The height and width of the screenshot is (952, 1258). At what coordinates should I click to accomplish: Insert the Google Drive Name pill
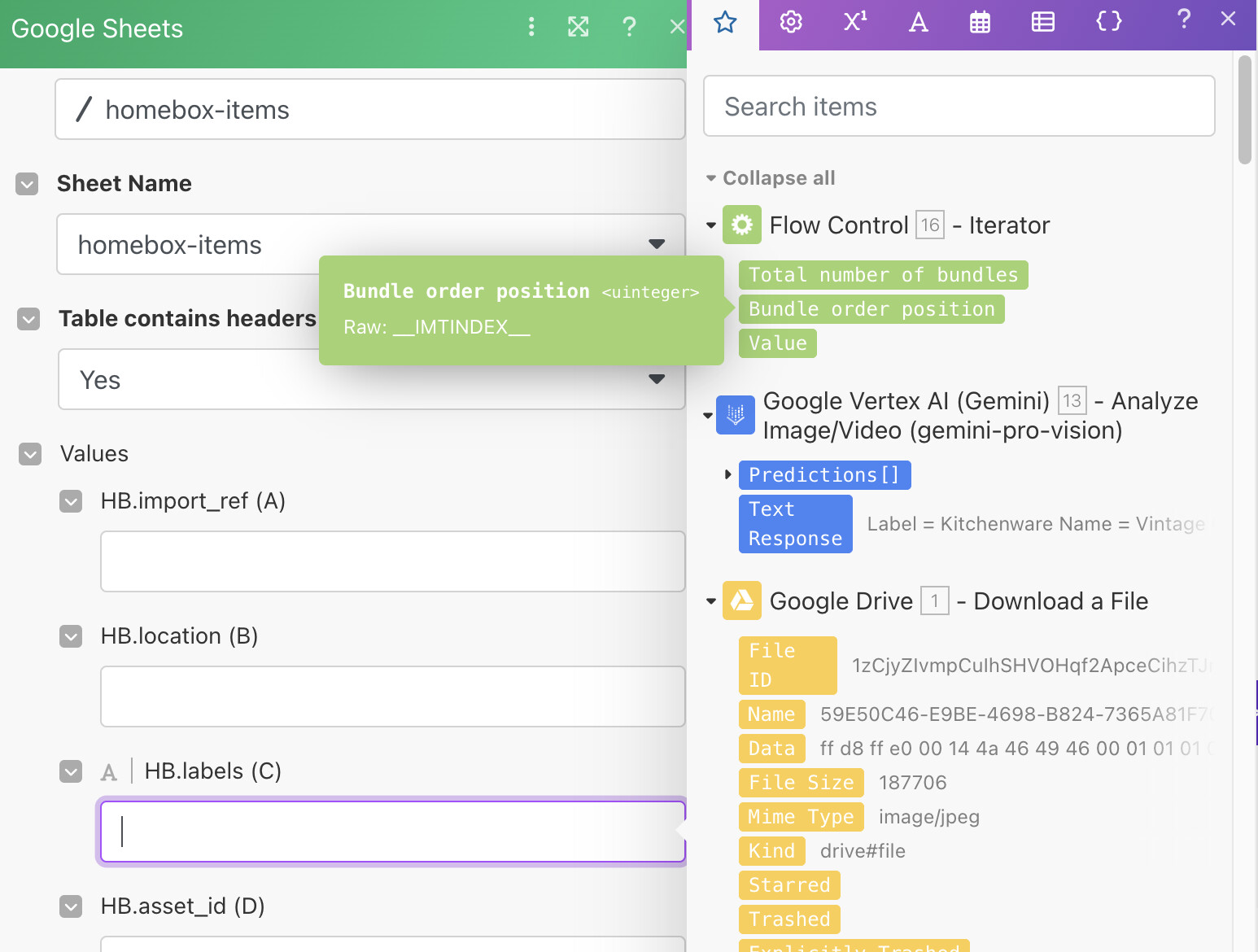(x=771, y=714)
